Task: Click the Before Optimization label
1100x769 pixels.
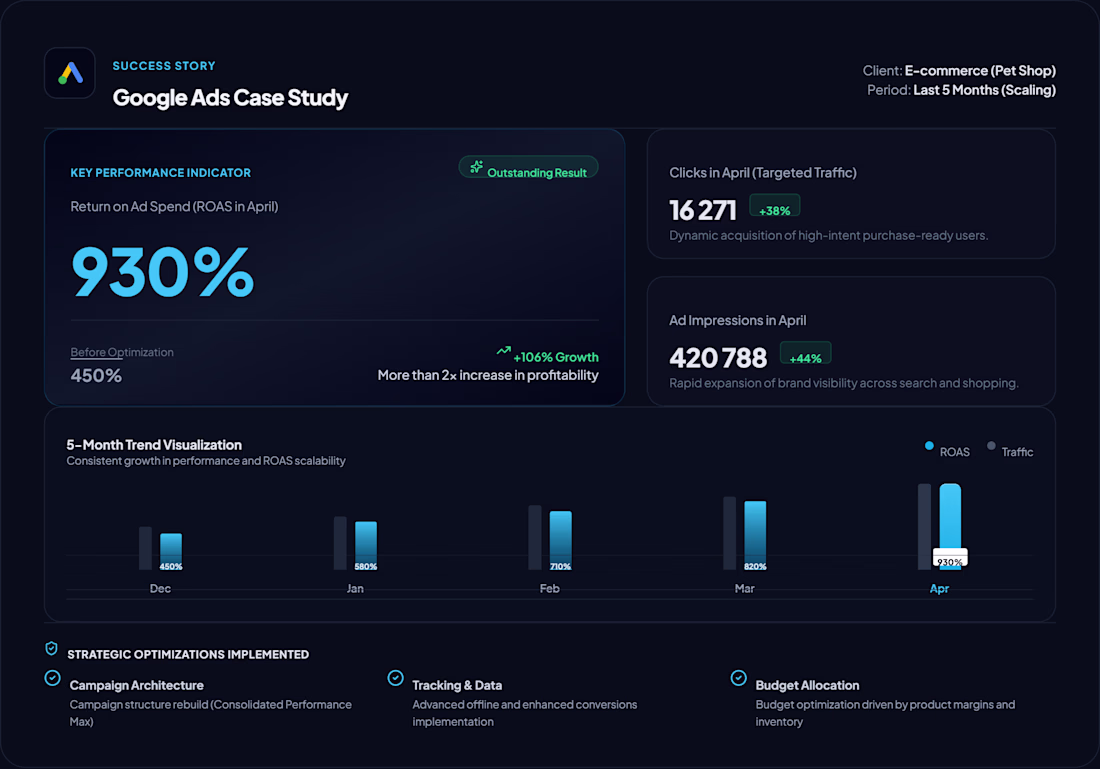Action: (x=122, y=352)
